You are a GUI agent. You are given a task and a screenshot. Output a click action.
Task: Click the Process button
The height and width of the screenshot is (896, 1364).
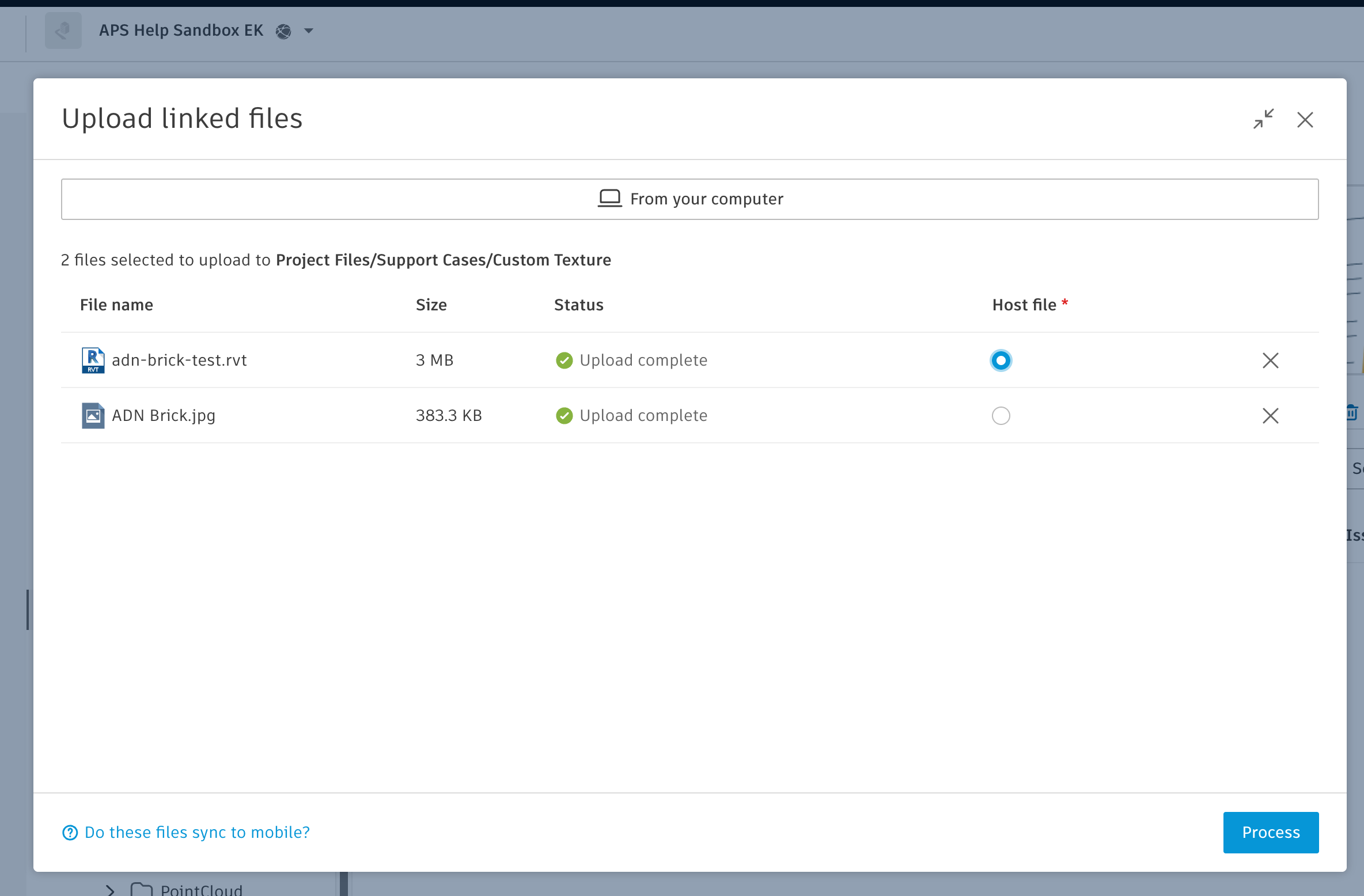(1270, 833)
